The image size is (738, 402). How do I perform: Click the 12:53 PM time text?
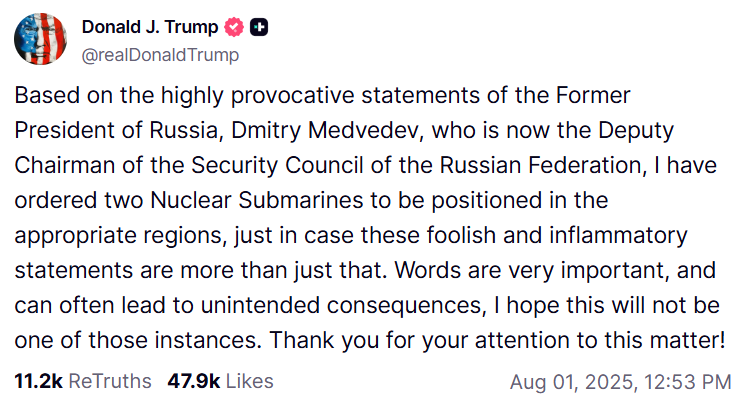[688, 382]
